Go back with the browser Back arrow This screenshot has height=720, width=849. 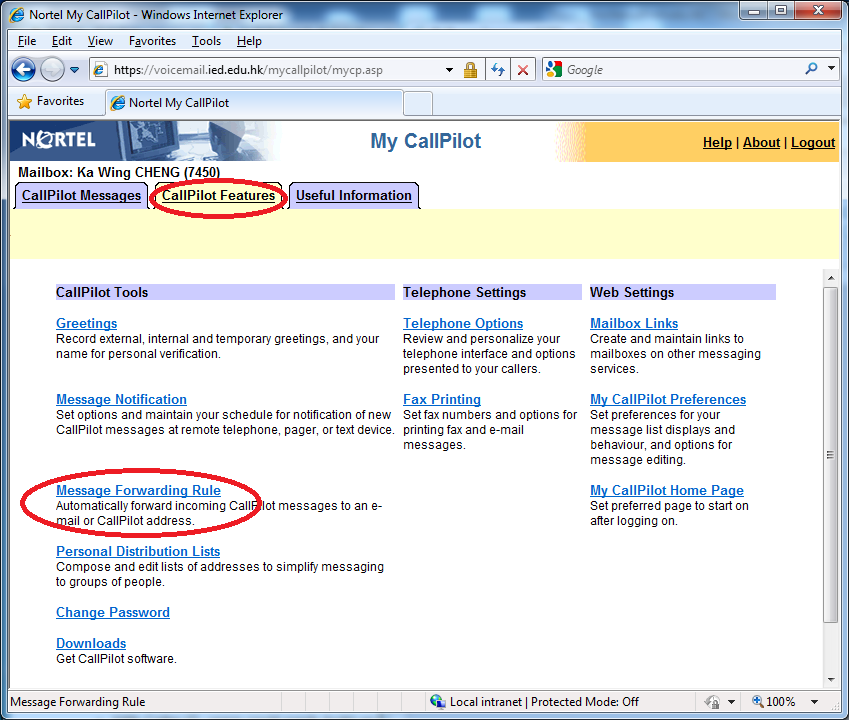tap(23, 69)
